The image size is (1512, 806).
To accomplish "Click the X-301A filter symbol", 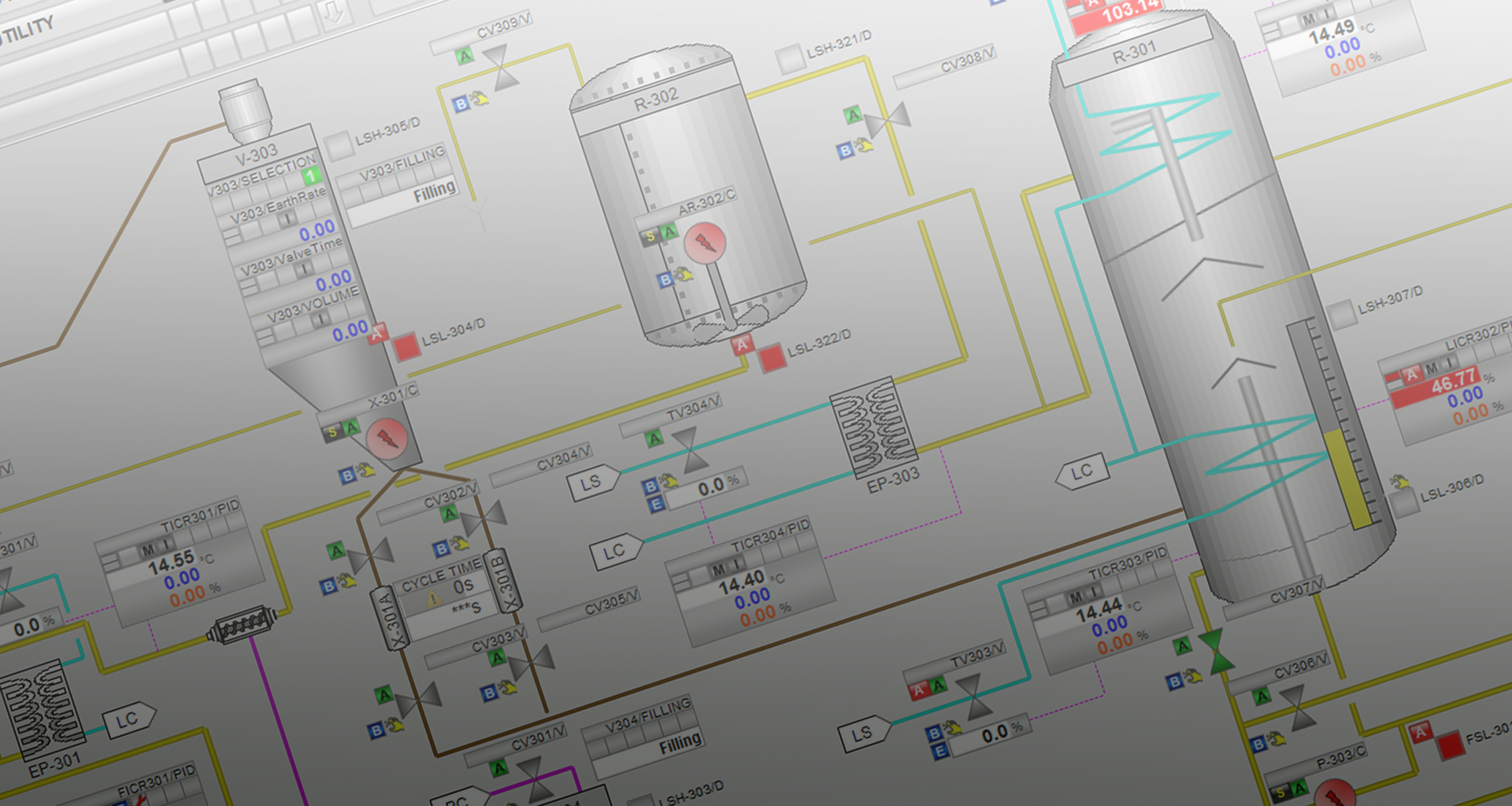I will pyautogui.click(x=391, y=619).
